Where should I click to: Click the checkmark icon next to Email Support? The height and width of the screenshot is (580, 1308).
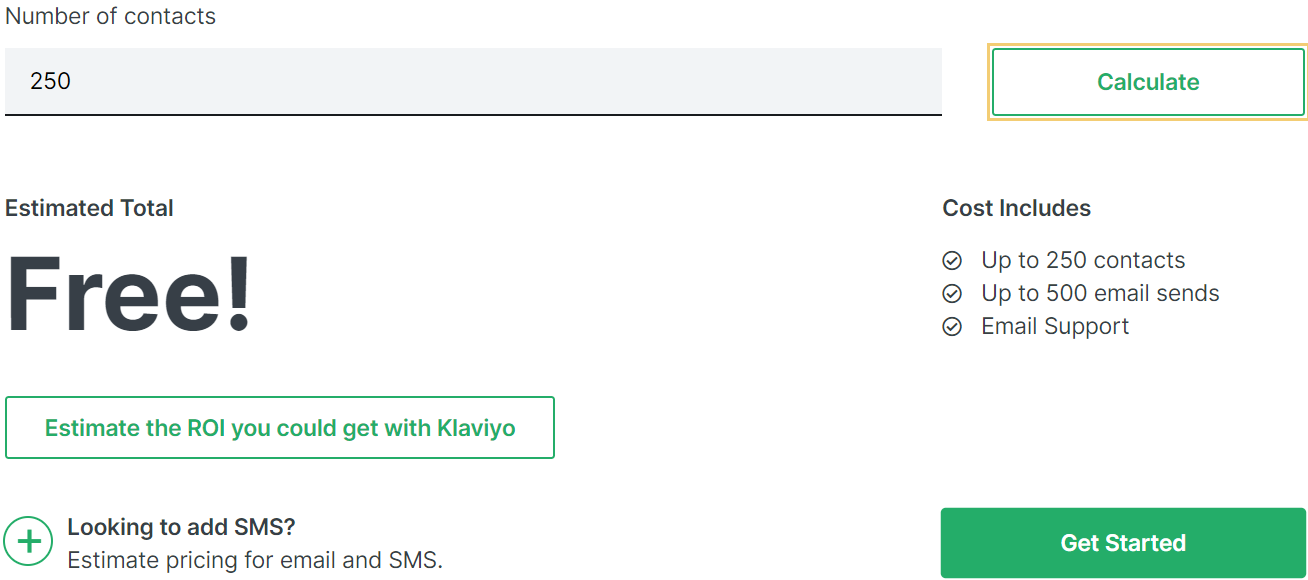tap(952, 326)
